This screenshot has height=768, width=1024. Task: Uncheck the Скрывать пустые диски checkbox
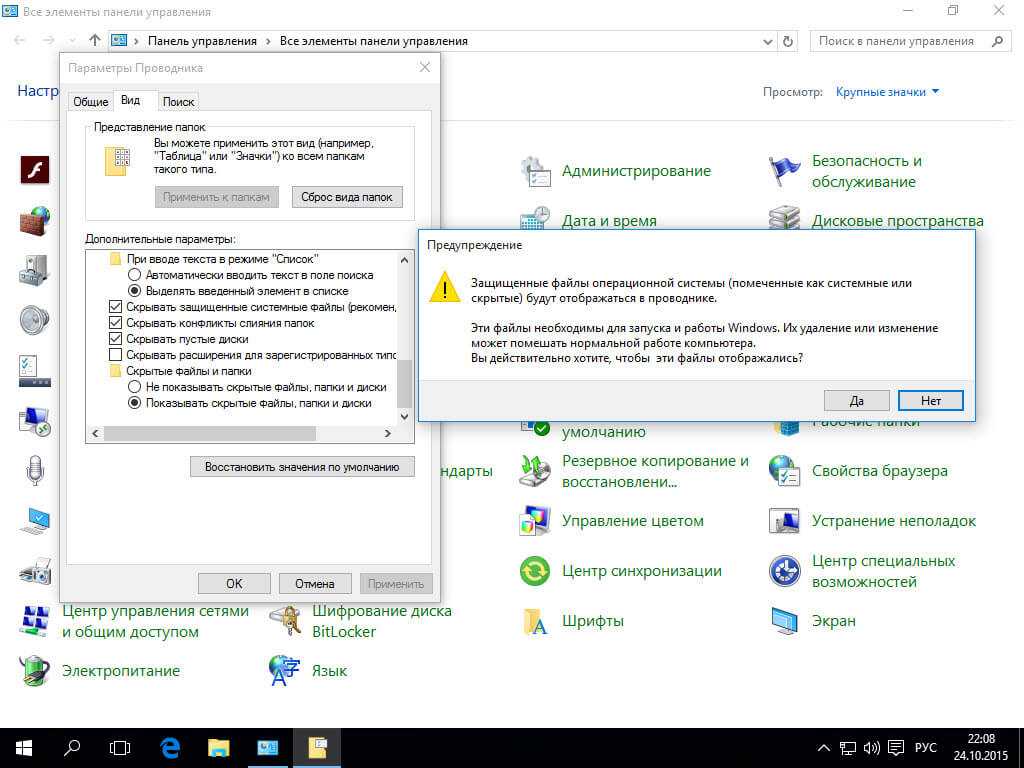pos(115,339)
